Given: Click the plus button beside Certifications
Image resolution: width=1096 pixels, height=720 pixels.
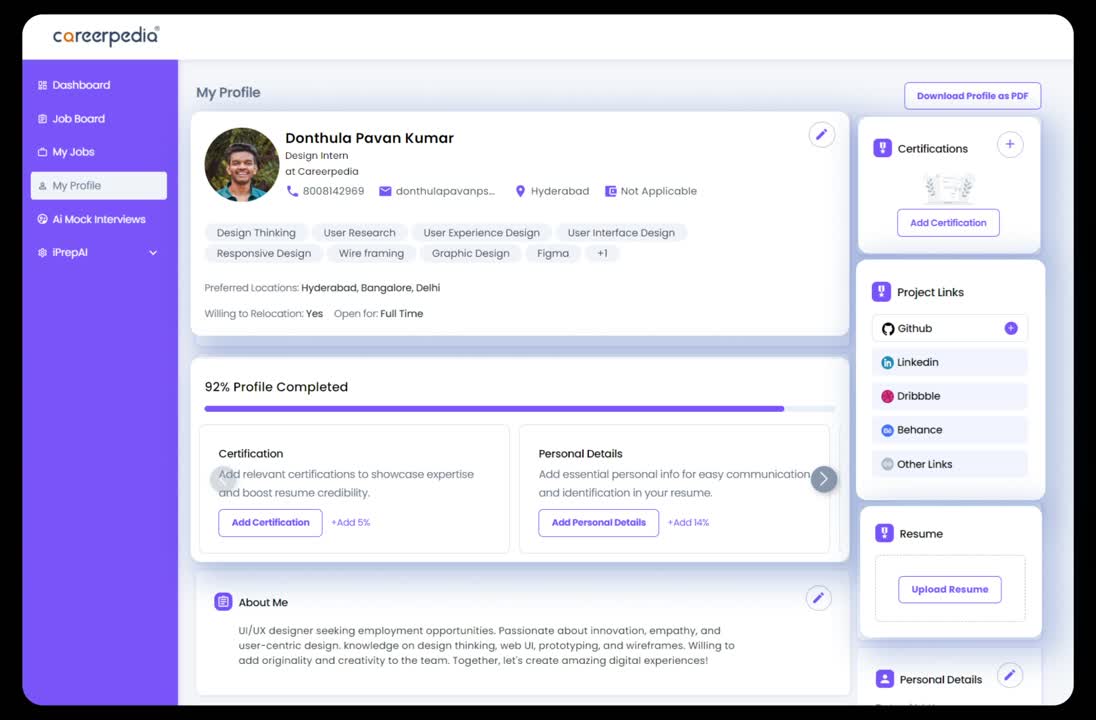Looking at the screenshot, I should (1010, 144).
